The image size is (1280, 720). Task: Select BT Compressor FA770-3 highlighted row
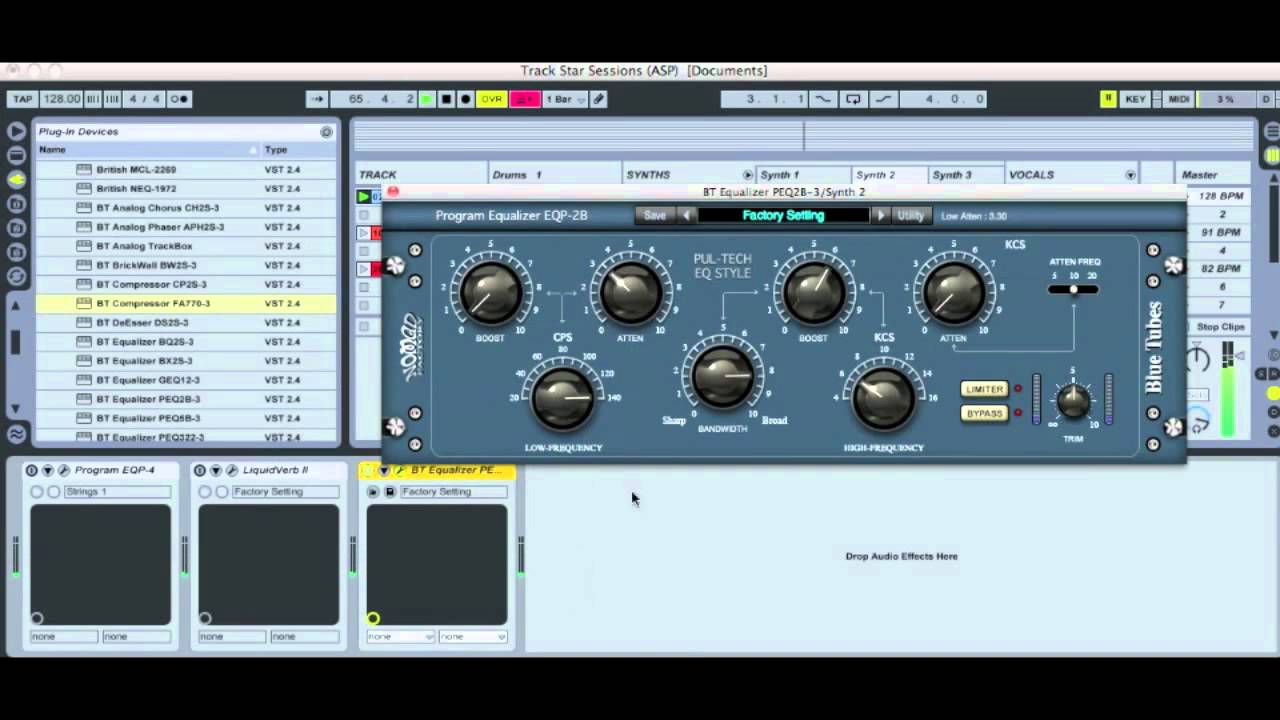[186, 303]
